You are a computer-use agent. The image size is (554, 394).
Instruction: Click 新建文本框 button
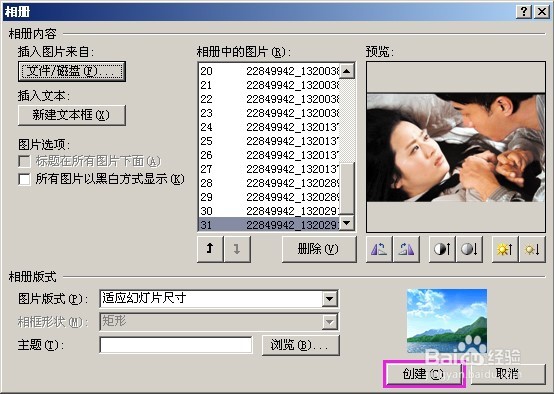click(72, 115)
